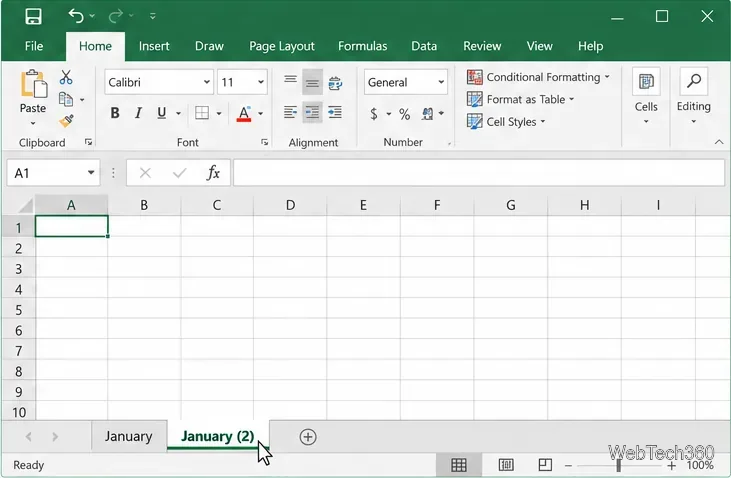The width and height of the screenshot is (731, 478).
Task: Switch to the Insert tab
Action: point(154,46)
